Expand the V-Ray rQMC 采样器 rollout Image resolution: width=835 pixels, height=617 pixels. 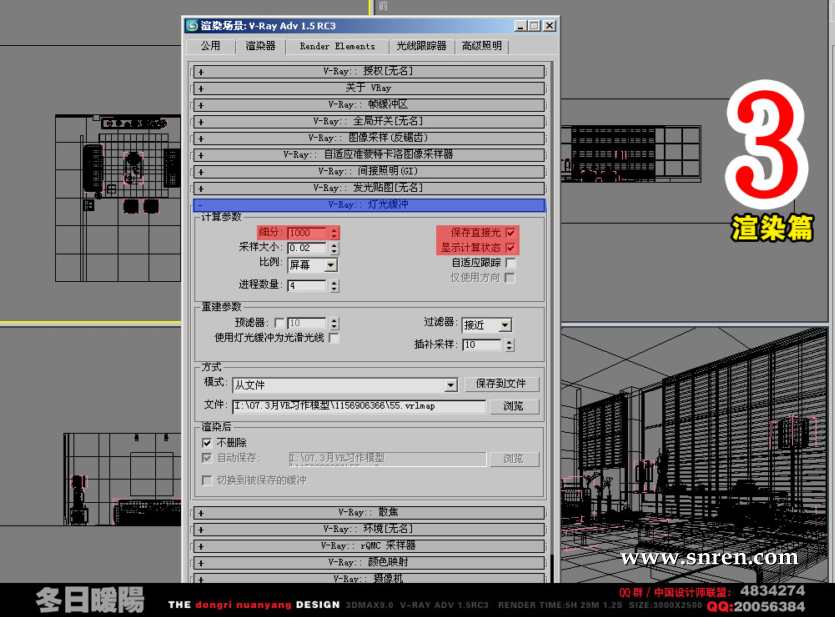tap(369, 546)
